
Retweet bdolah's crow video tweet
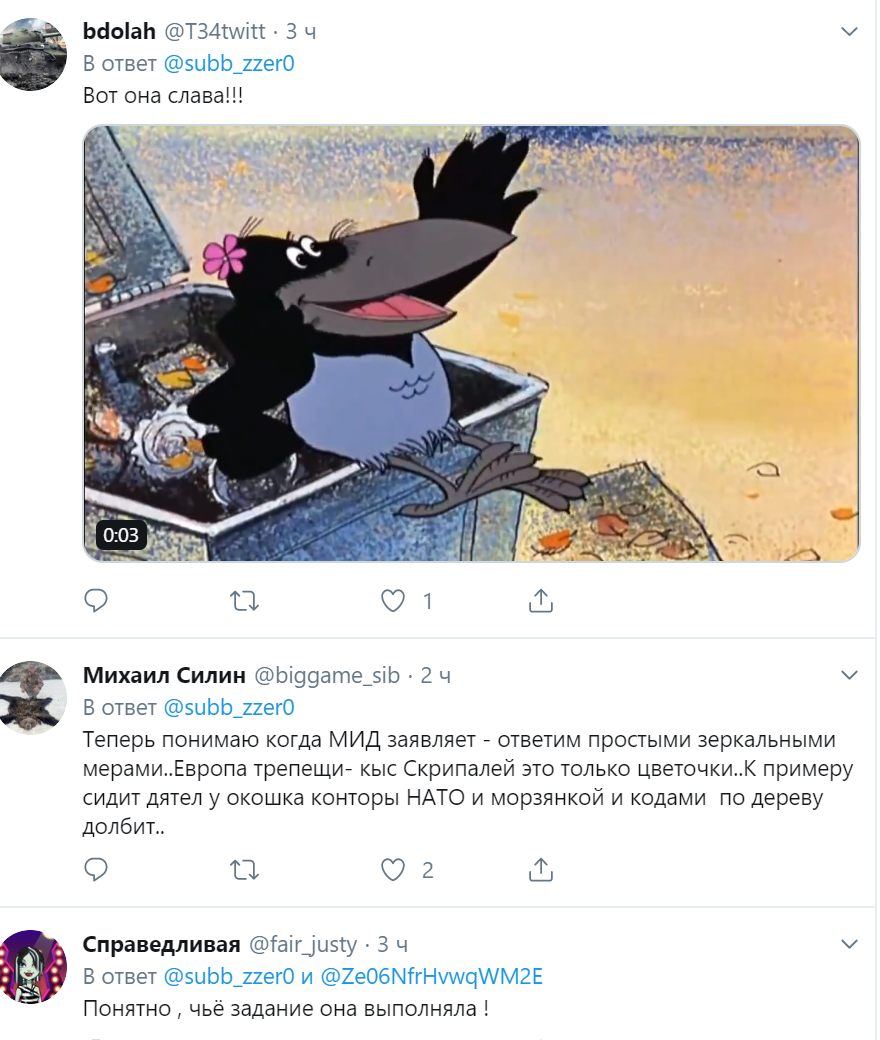pos(244,601)
